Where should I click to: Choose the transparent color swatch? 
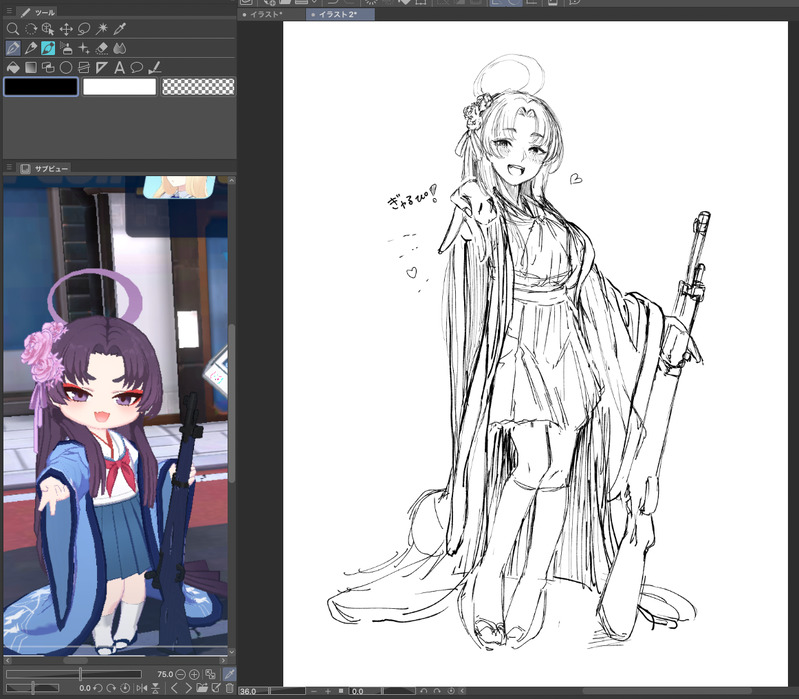pos(198,87)
